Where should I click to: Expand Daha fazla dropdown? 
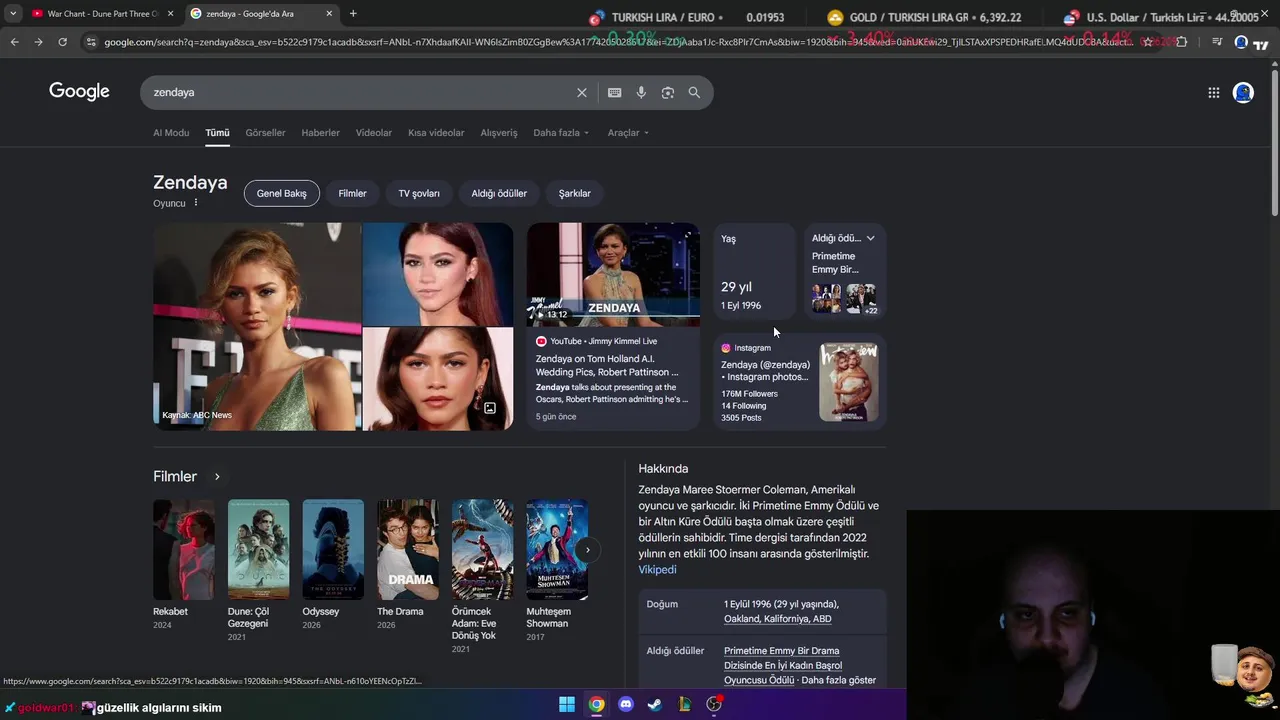pyautogui.click(x=561, y=133)
